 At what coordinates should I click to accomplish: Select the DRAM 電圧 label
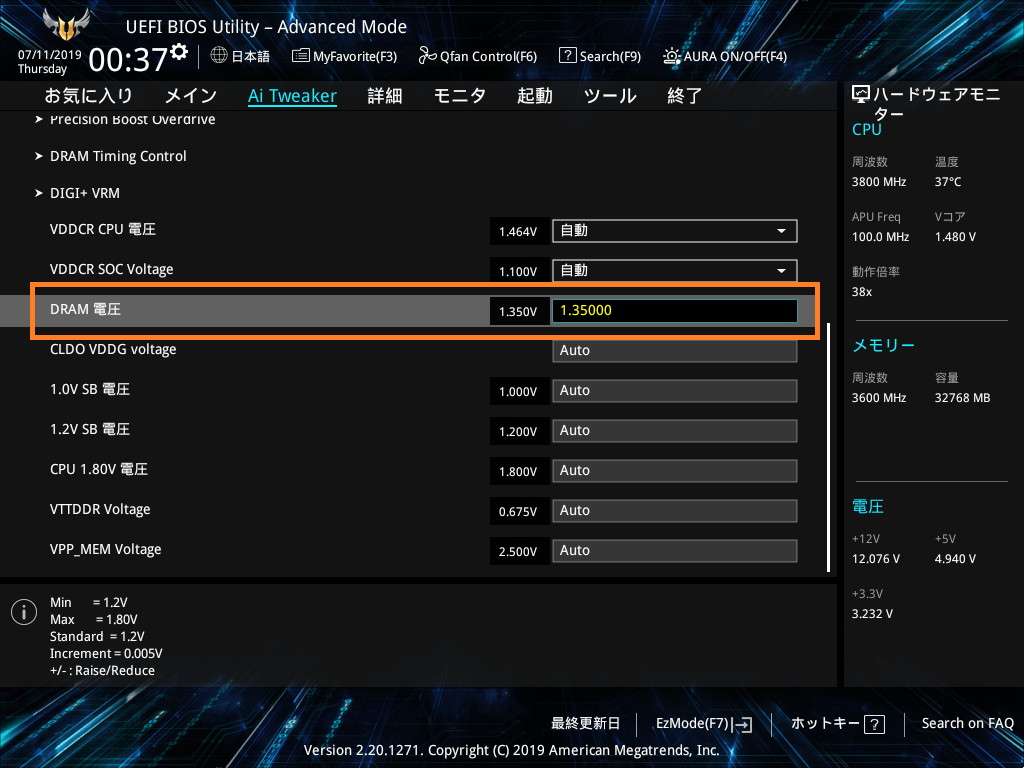coord(86,309)
